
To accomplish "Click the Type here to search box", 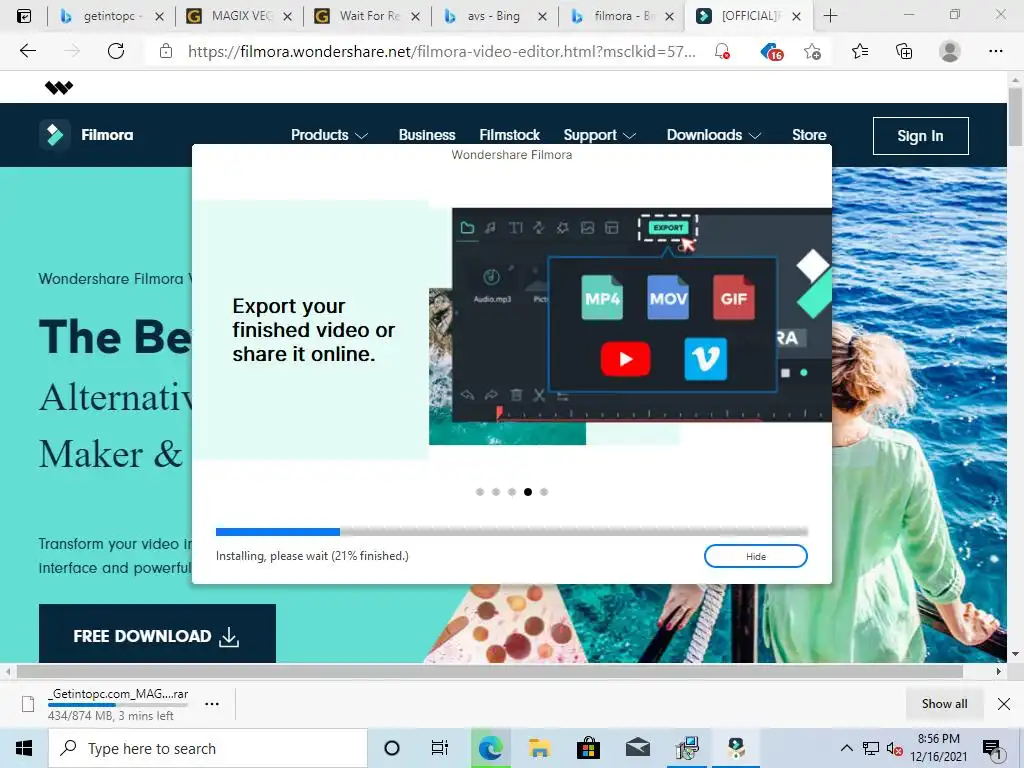I will (208, 748).
